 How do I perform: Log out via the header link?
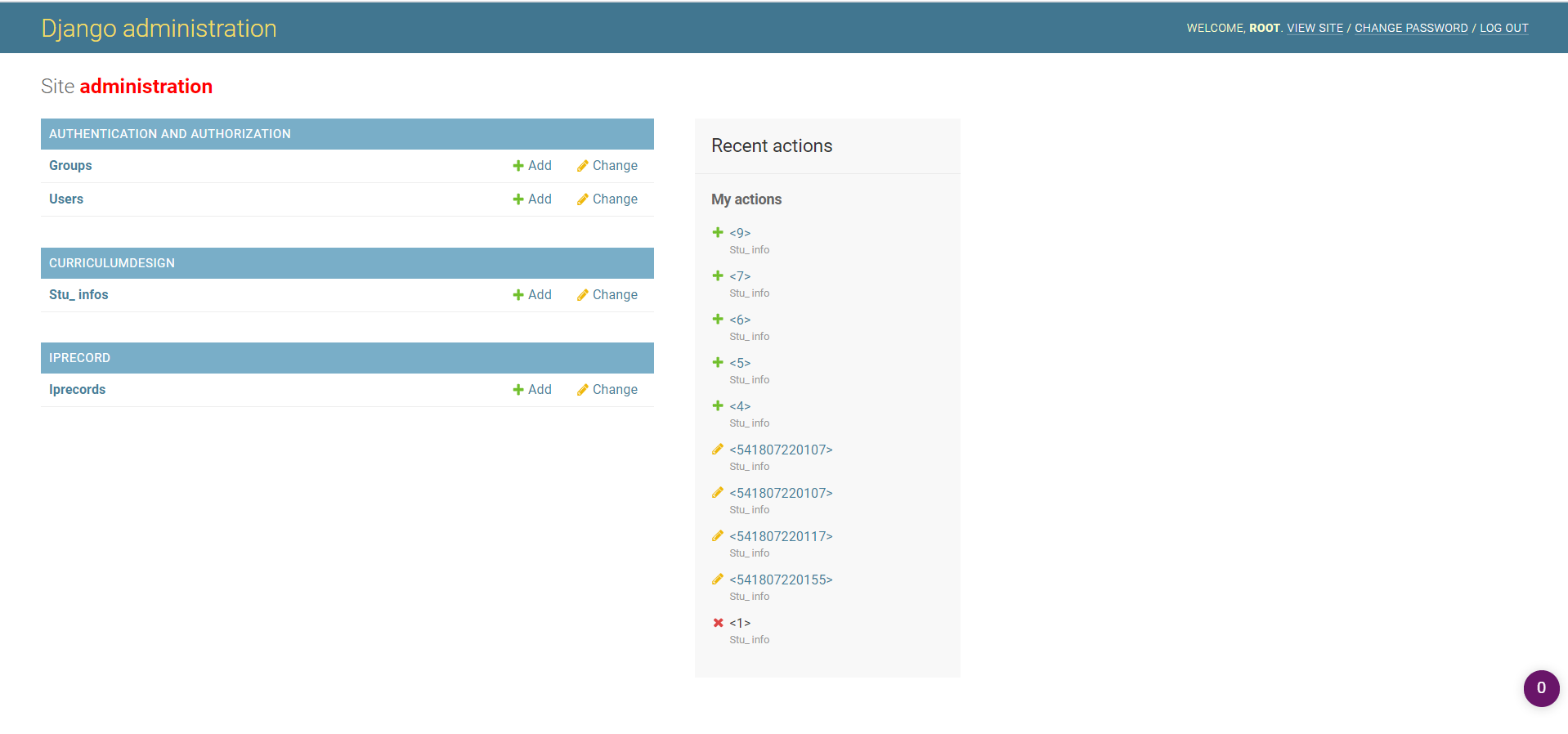pos(1503,28)
